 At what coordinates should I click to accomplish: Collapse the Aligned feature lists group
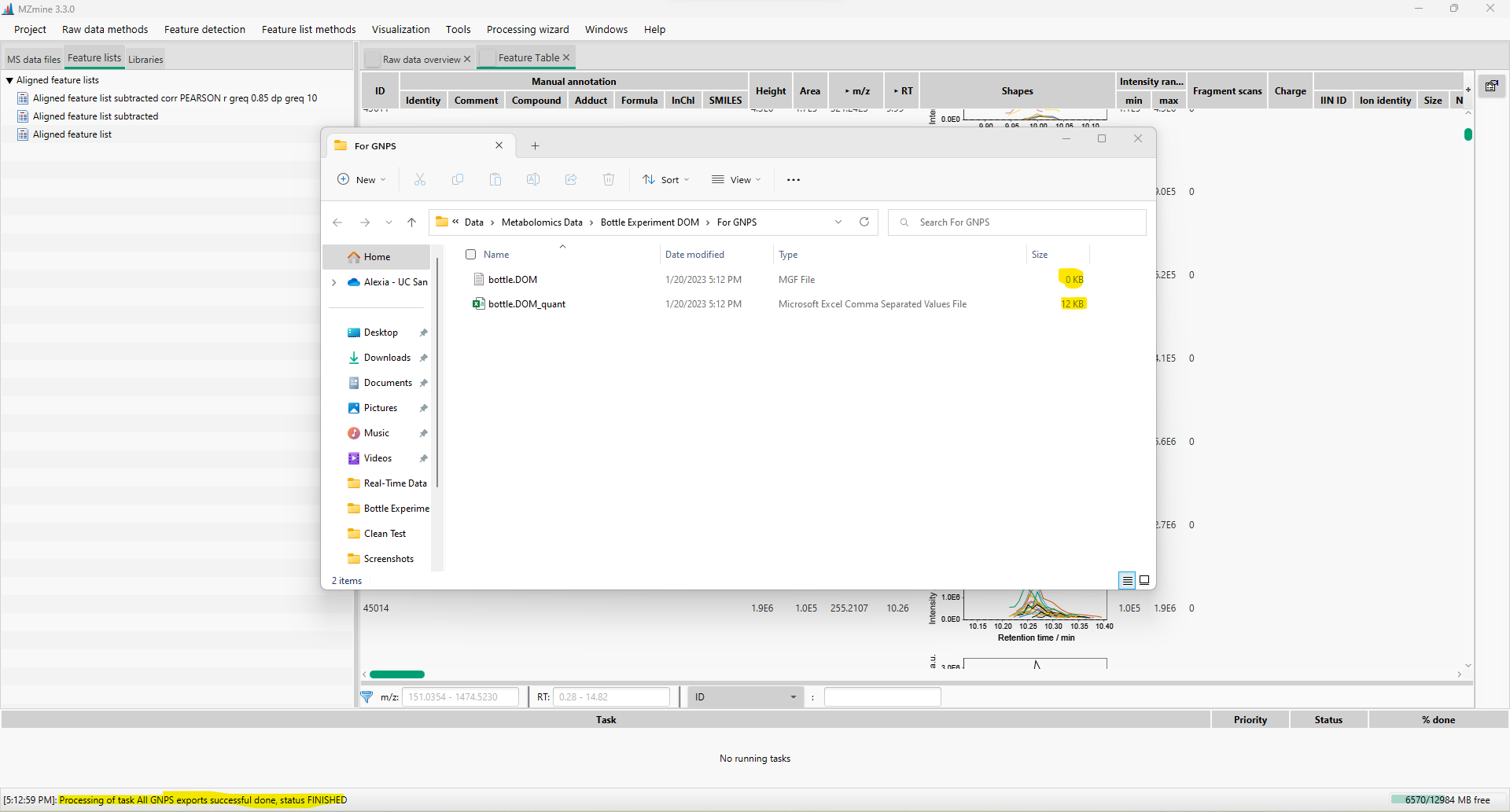(x=9, y=79)
